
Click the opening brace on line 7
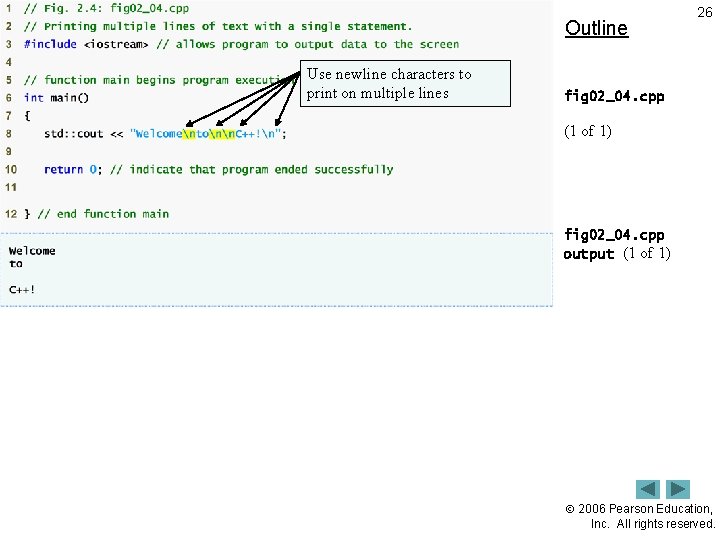pyautogui.click(x=27, y=116)
